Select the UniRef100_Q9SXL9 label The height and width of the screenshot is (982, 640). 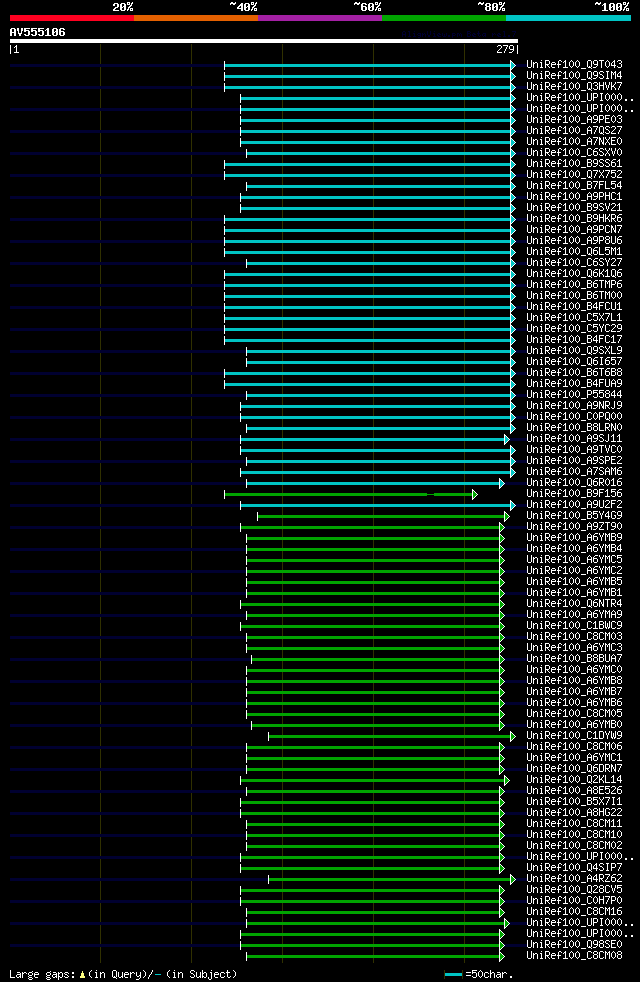point(574,351)
